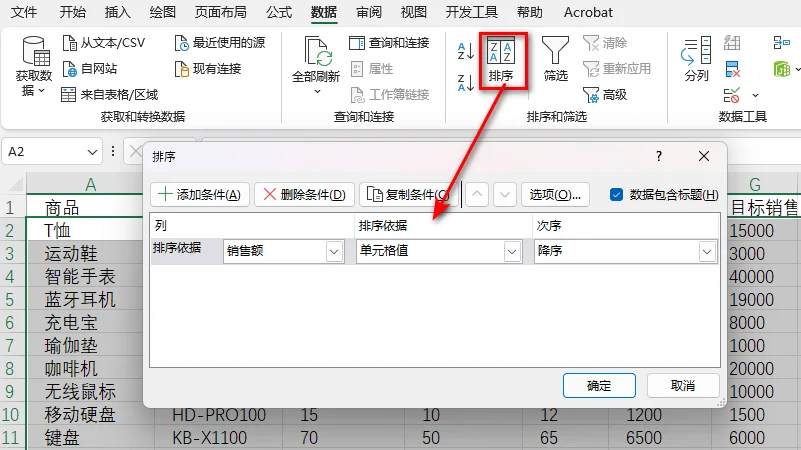Viewport: 801px width, 450px height.
Task: Click Add Level (添加条件) button
Action: (x=200, y=195)
